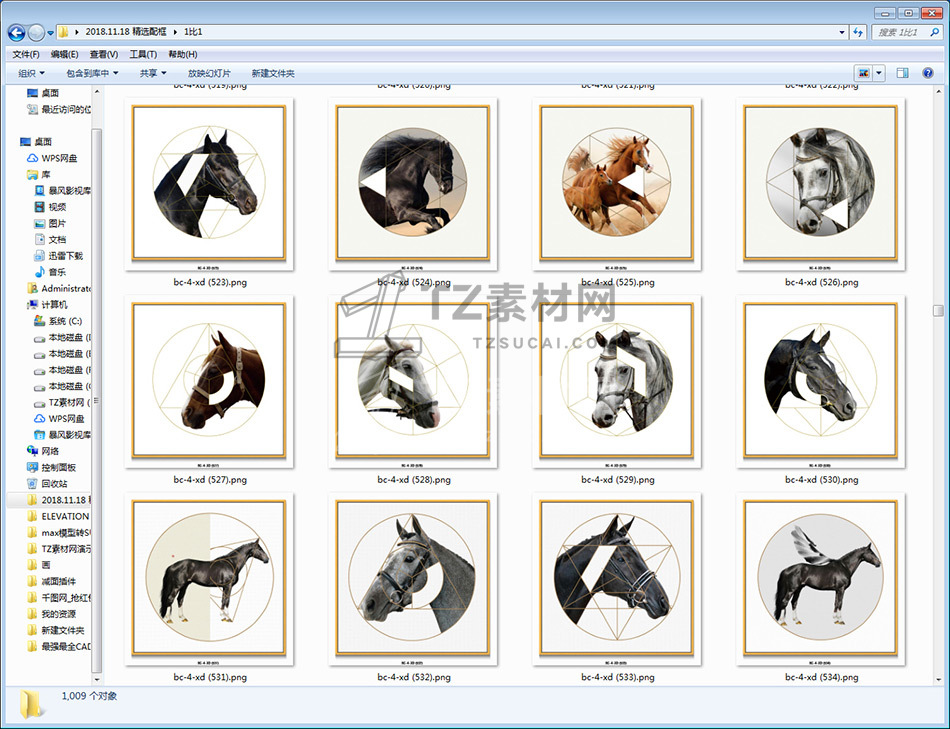Screen dimensions: 950x729
Task: Select 新建文件夹 folder in tree
Action: click(56, 630)
